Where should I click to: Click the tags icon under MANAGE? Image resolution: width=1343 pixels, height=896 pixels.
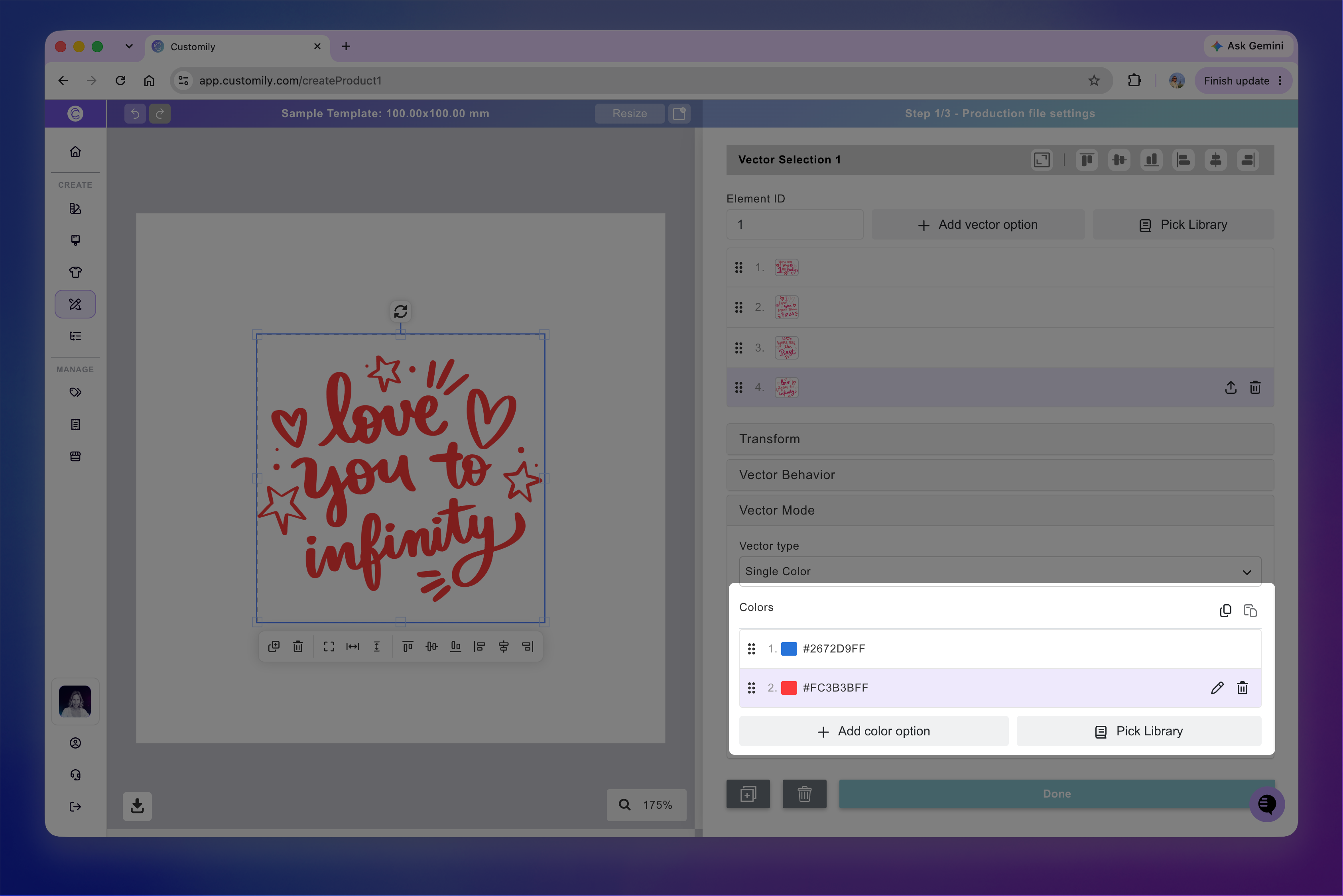[75, 392]
